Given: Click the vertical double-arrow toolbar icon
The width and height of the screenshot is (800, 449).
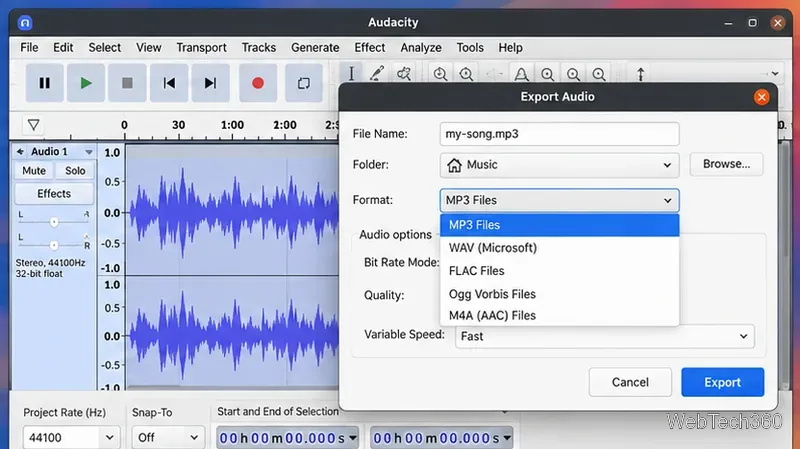Looking at the screenshot, I should click(641, 74).
